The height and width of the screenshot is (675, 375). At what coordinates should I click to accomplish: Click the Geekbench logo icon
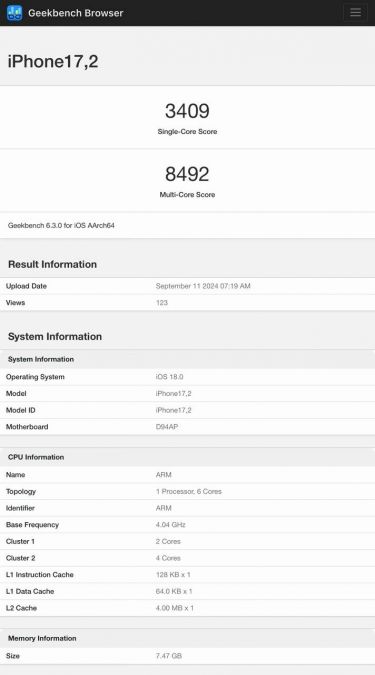15,13
